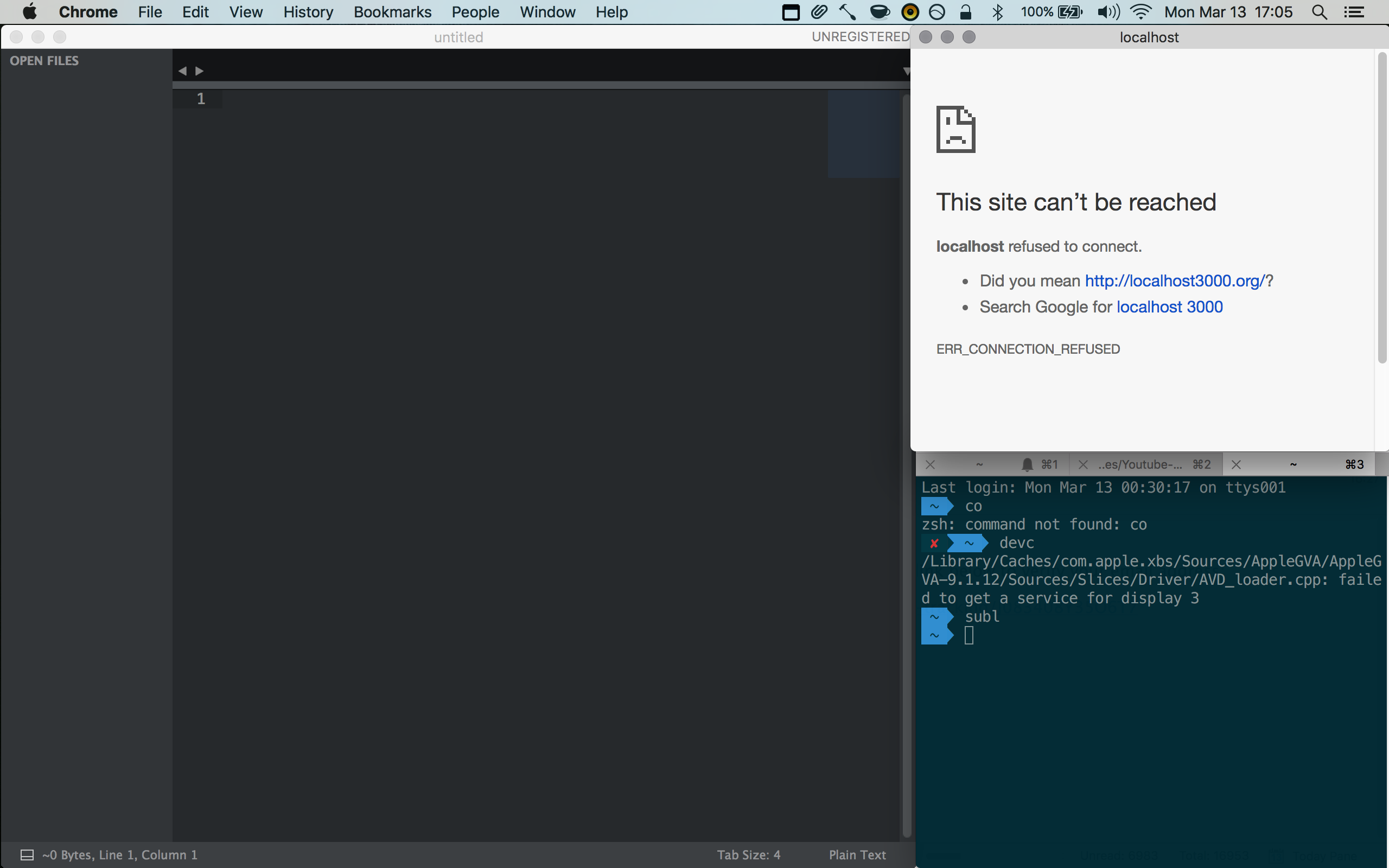Click the Apple logo menu
Viewport: 1389px width, 868px height.
click(x=29, y=12)
